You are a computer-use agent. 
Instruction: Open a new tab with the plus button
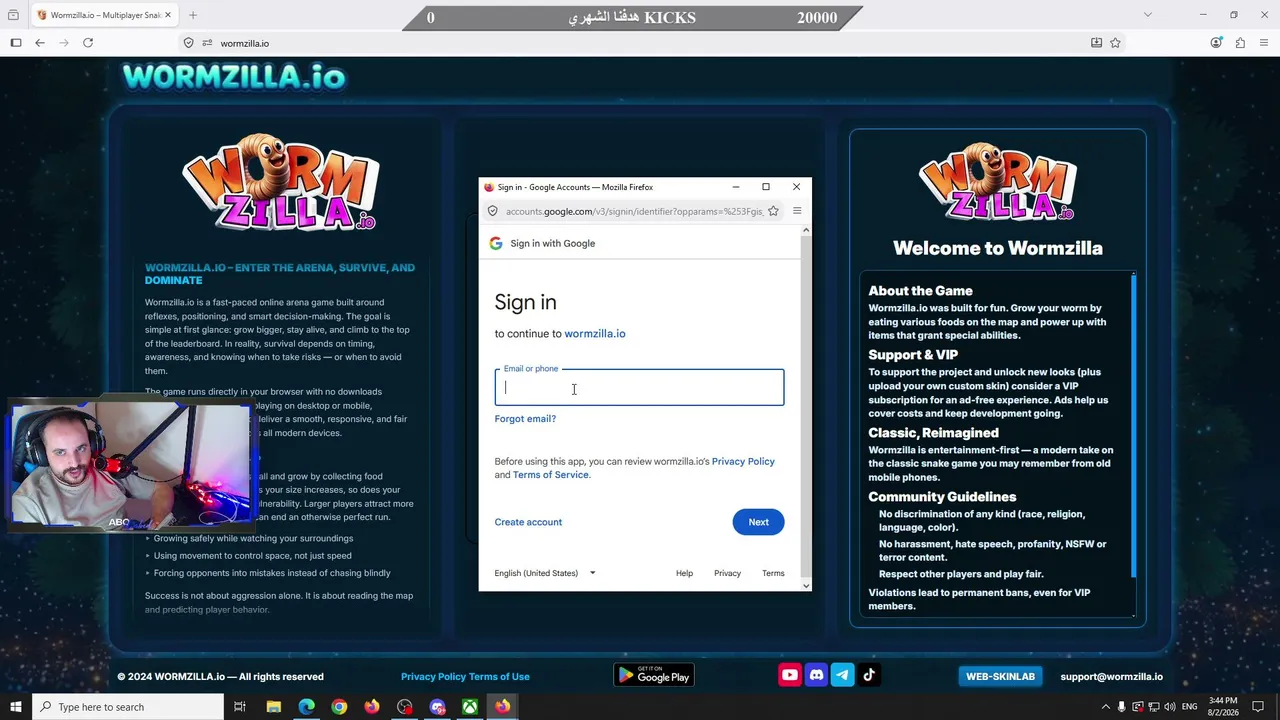[x=193, y=15]
